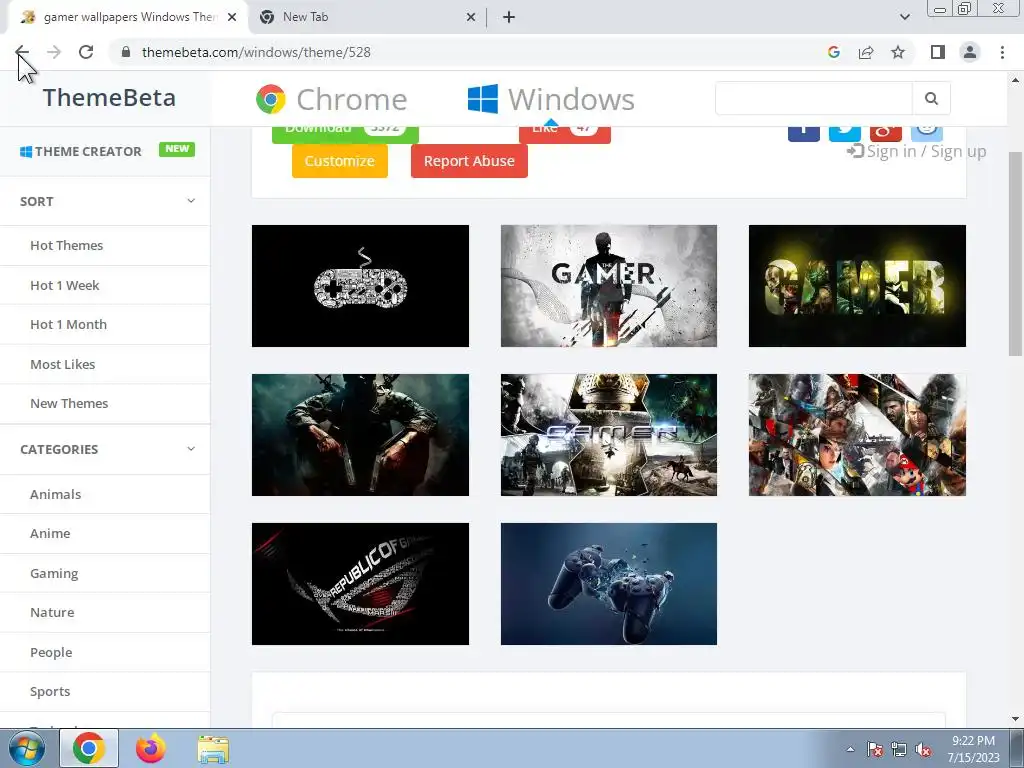Open the Republic of Gamers wallpaper
Viewport: 1024px width, 768px height.
pos(360,584)
